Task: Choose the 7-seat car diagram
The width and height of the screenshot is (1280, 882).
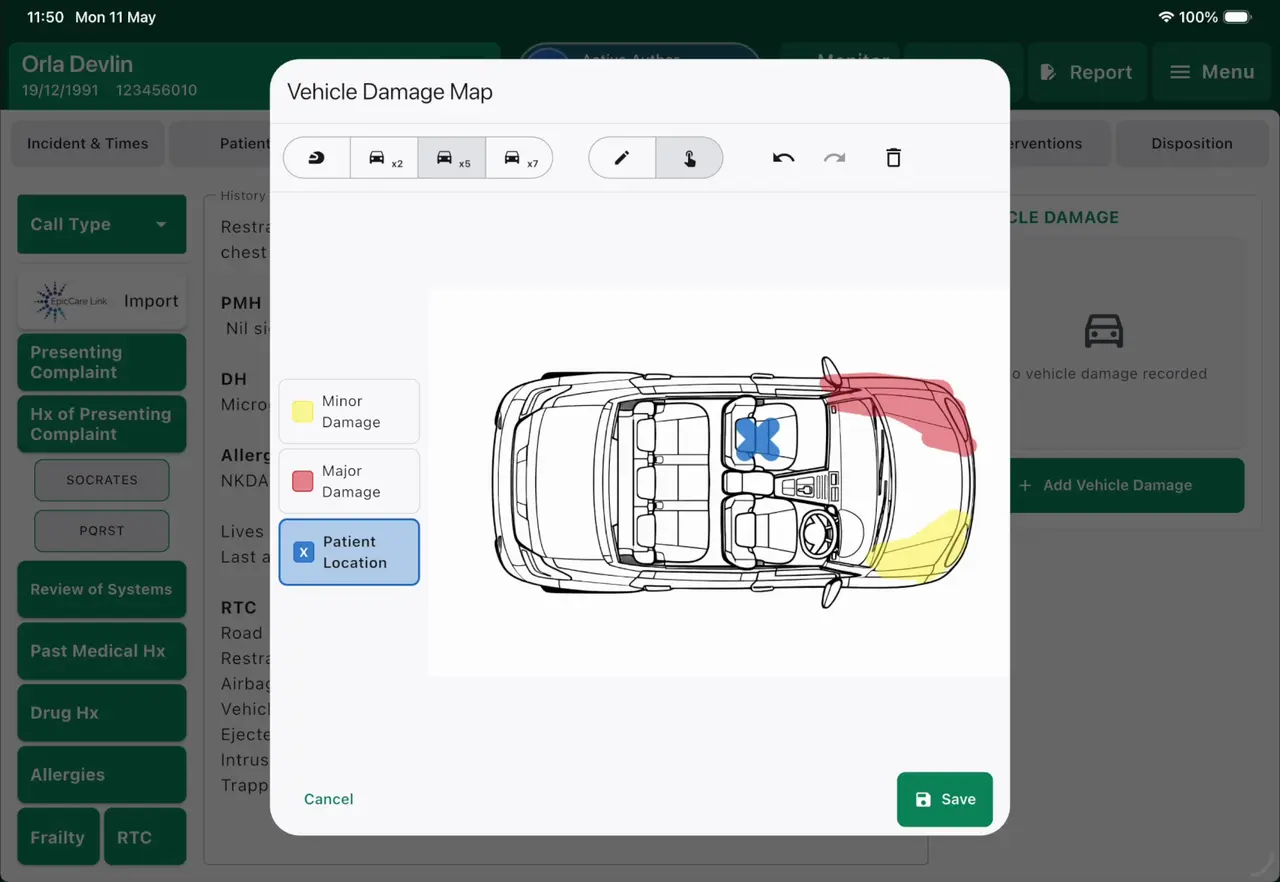Action: click(519, 158)
